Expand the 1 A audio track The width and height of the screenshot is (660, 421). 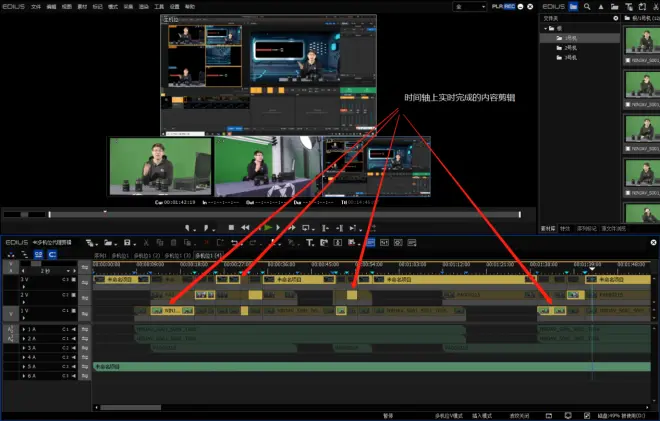[x=24, y=329]
